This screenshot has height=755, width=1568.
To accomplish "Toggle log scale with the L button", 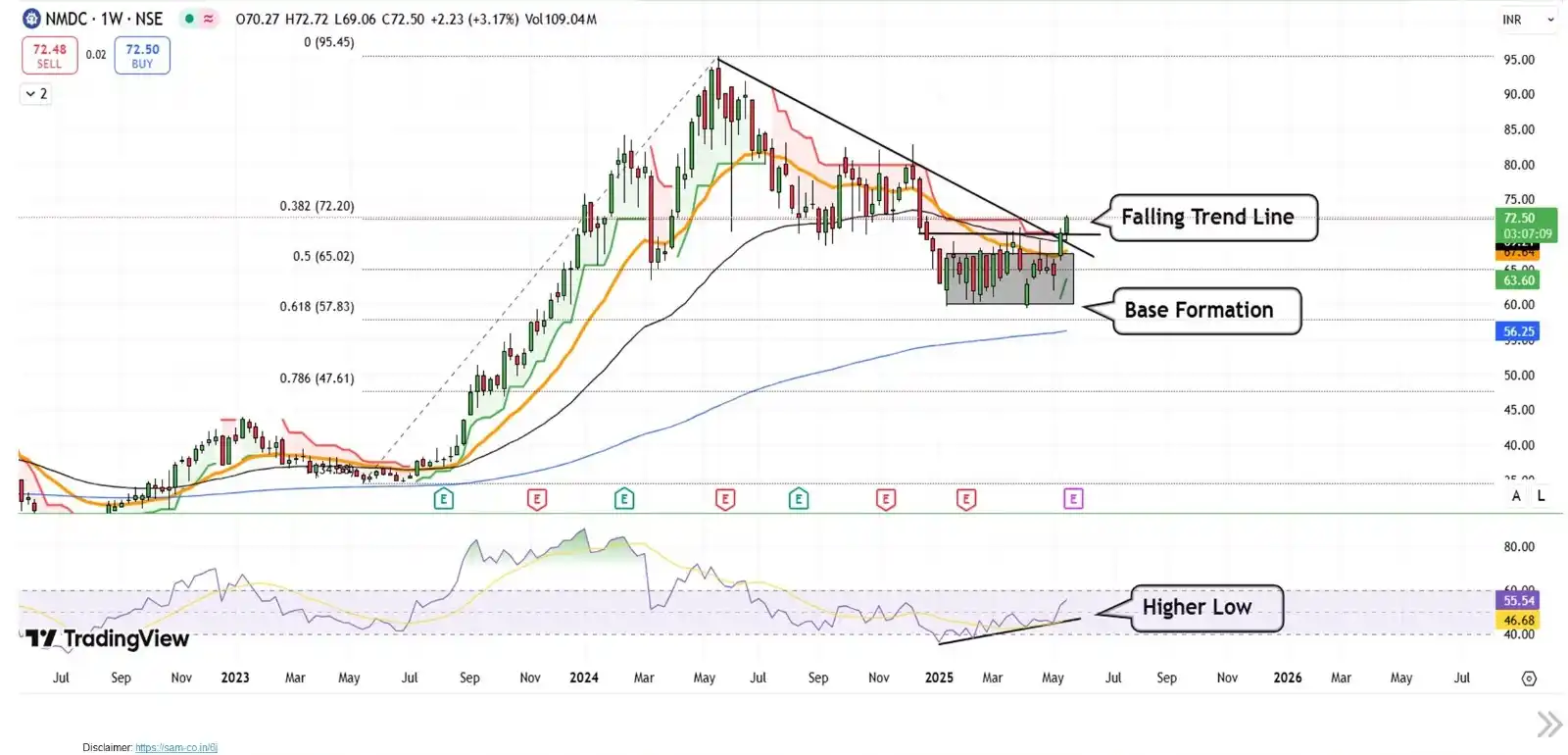I will pos(1541,496).
